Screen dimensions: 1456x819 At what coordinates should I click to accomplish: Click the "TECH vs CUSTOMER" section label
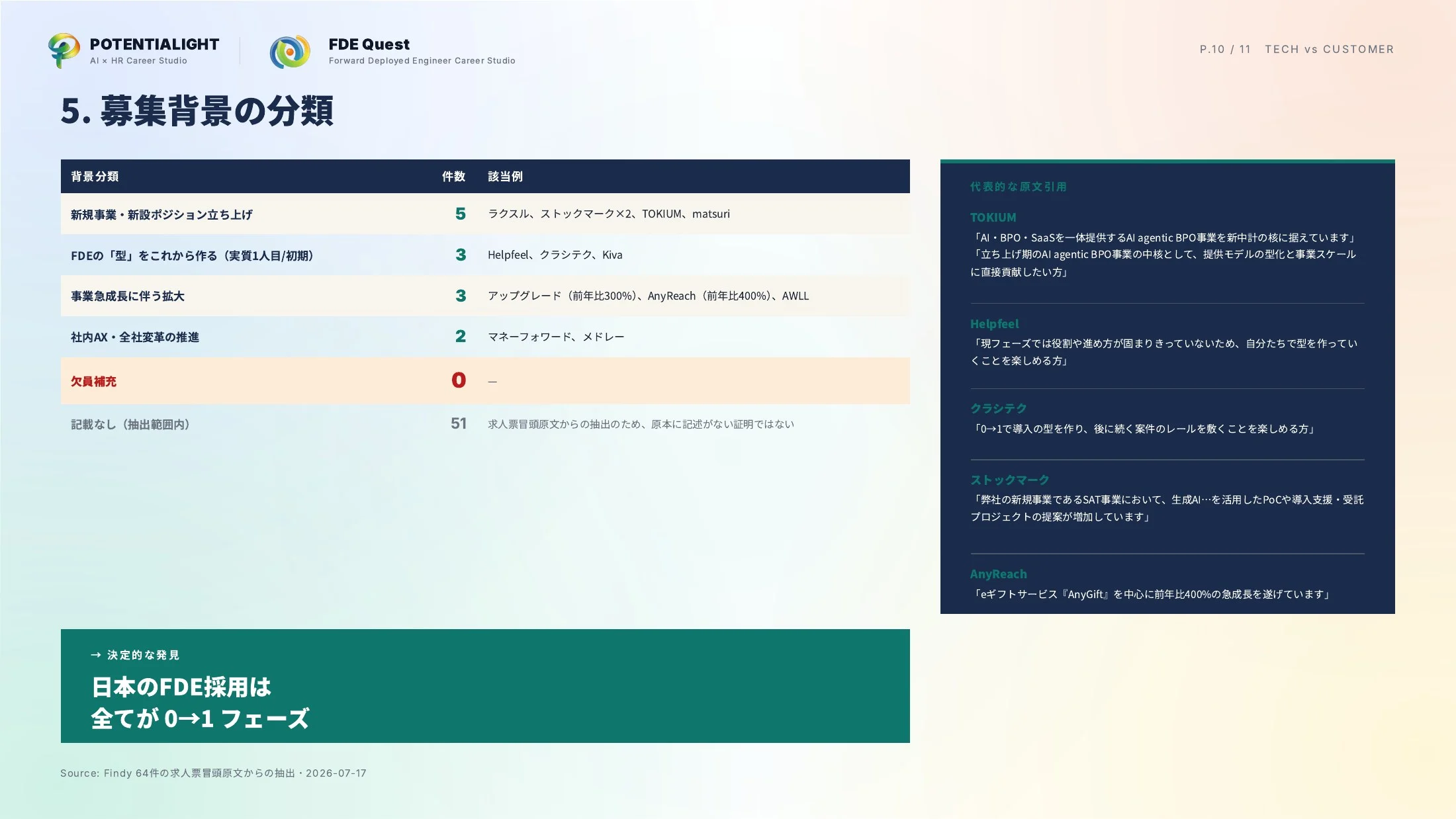pos(1329,49)
